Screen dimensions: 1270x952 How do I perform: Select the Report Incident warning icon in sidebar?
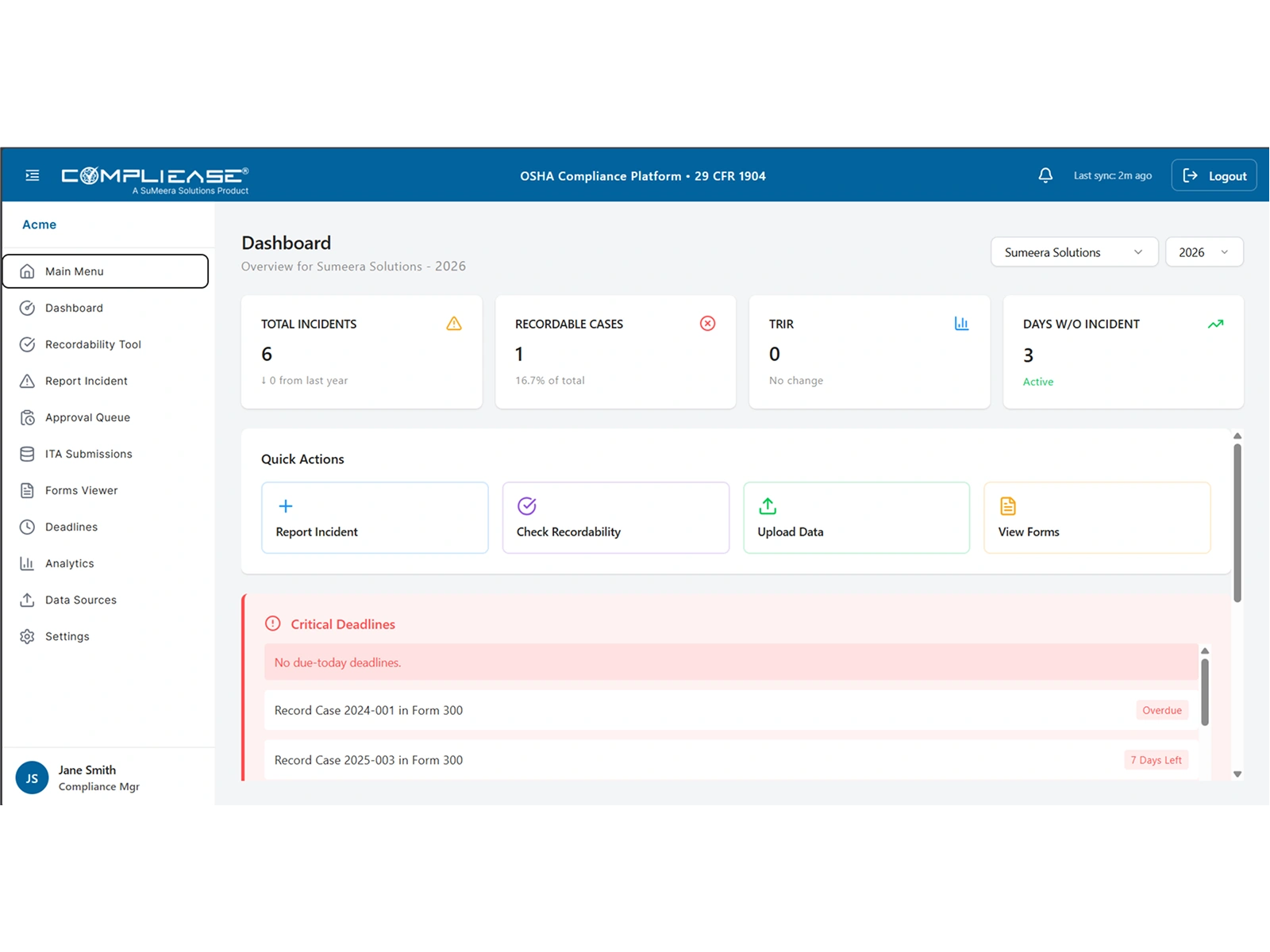coord(28,381)
